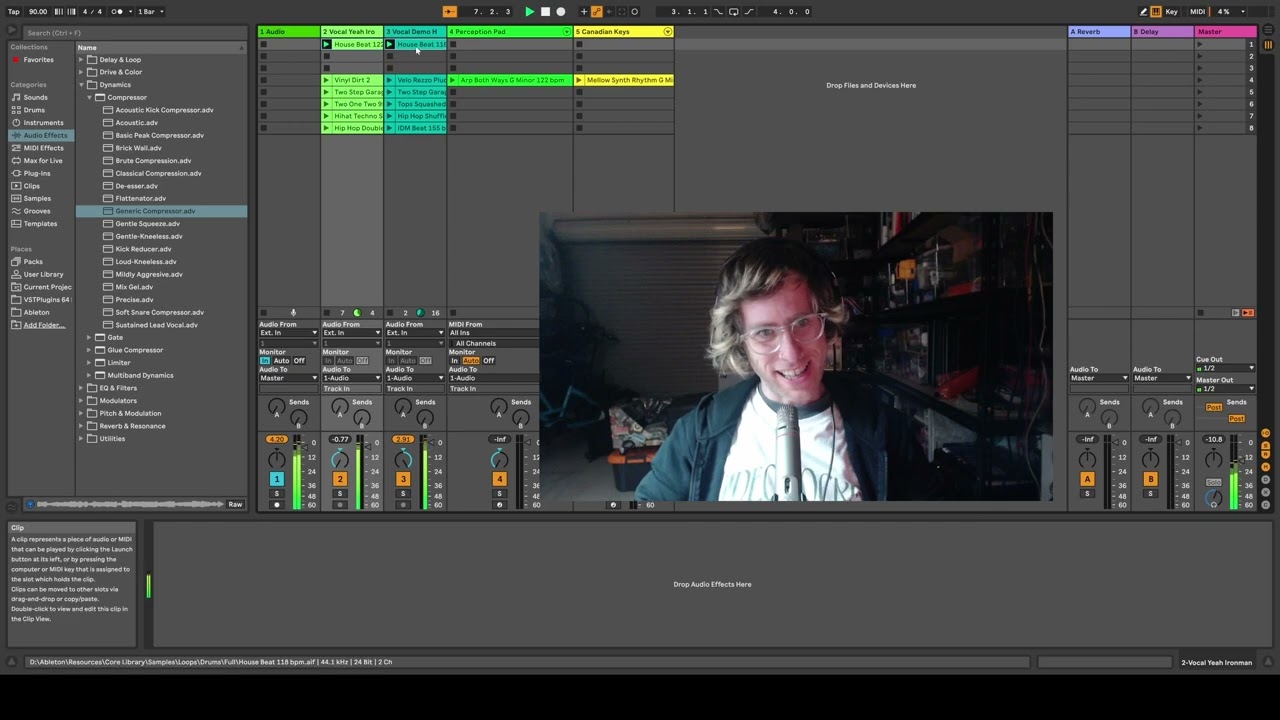This screenshot has height=720, width=1280.
Task: Click Raw button in preview bar
Action: (x=235, y=505)
